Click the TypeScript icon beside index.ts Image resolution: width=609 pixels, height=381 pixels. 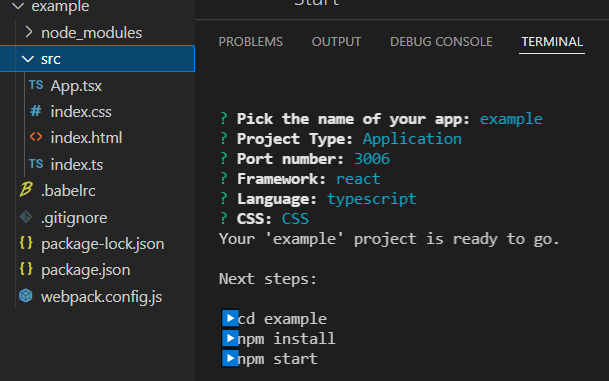(36, 164)
